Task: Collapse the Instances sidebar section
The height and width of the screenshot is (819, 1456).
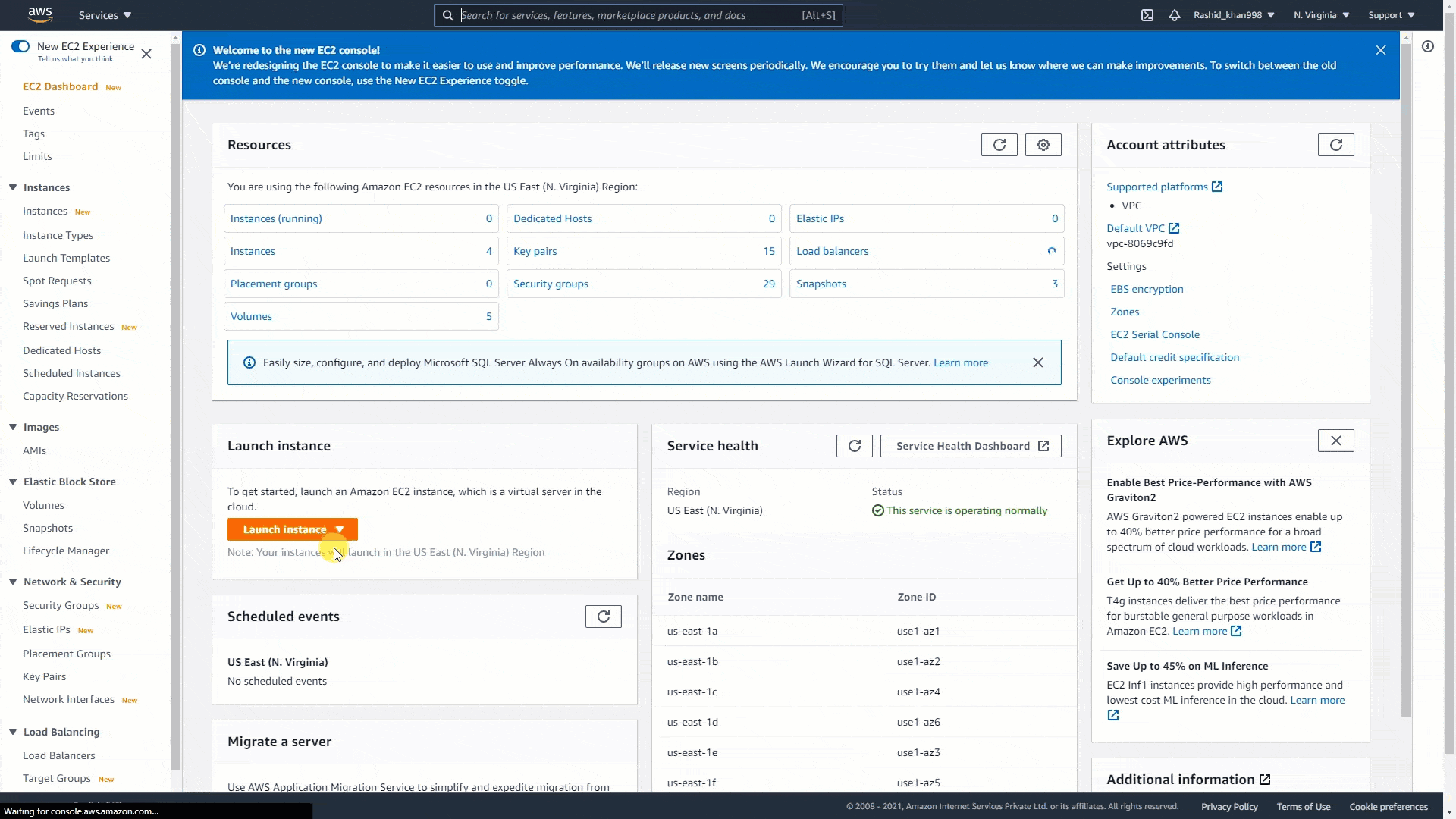Action: [x=12, y=187]
